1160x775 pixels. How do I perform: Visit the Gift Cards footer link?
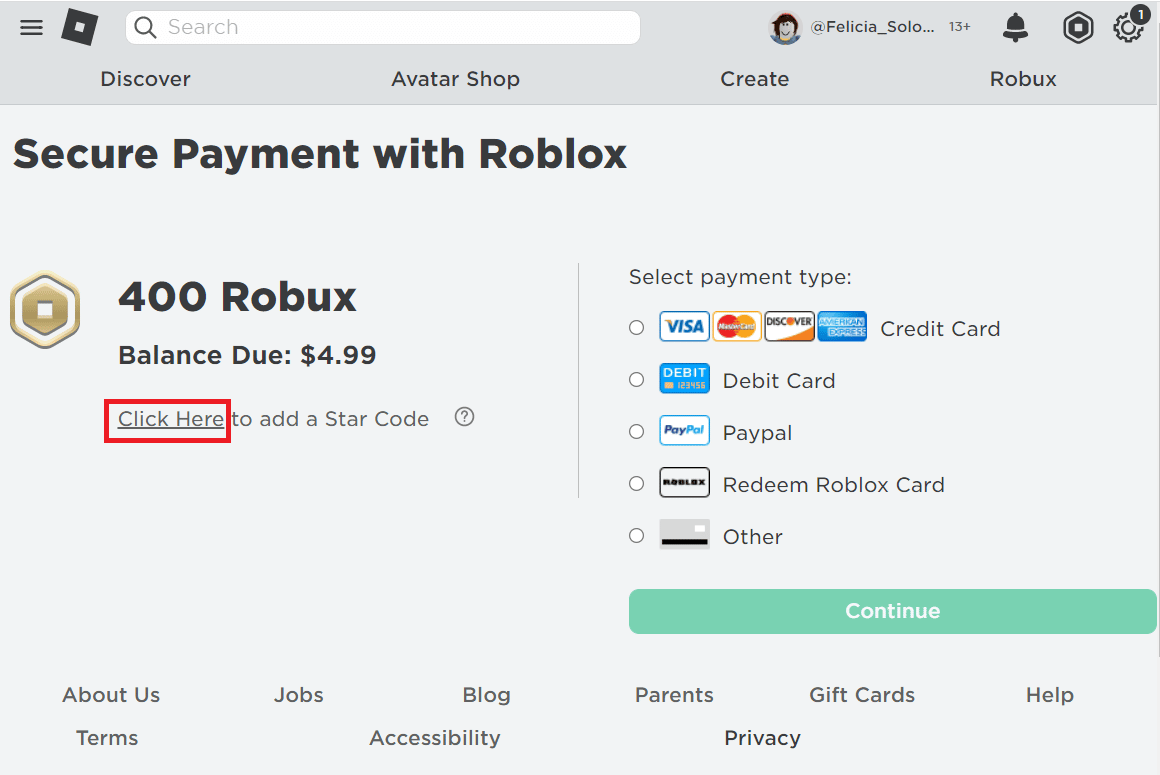point(862,694)
